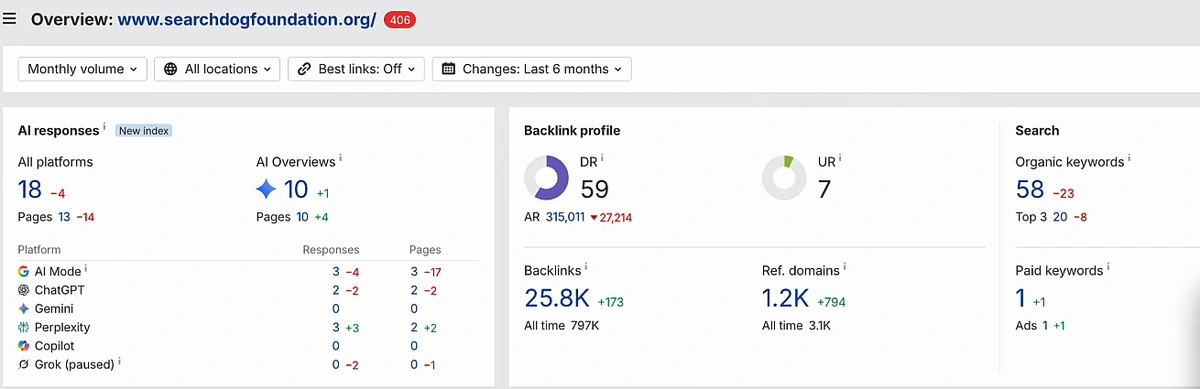Click the Gemini row label

point(54,308)
